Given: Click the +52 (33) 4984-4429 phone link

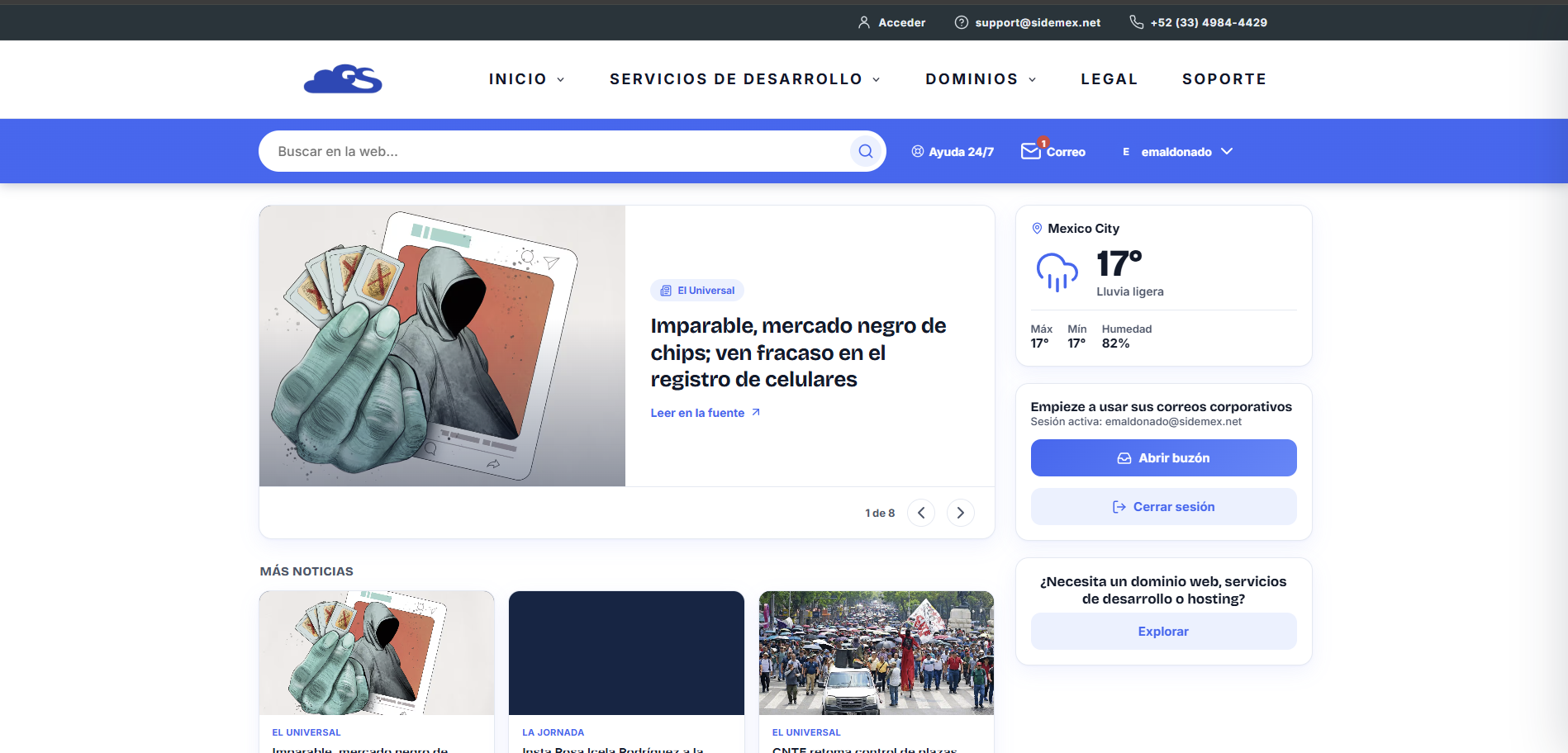Looking at the screenshot, I should (x=1209, y=22).
